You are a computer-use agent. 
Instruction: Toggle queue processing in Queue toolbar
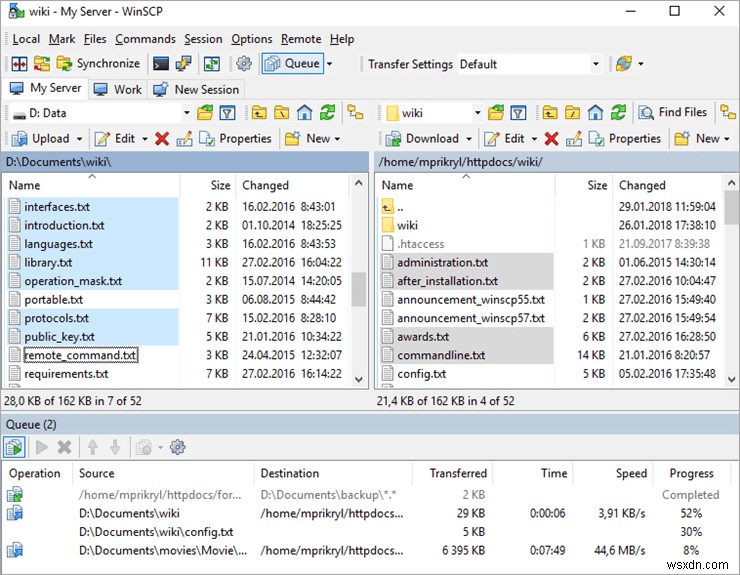tap(17, 447)
